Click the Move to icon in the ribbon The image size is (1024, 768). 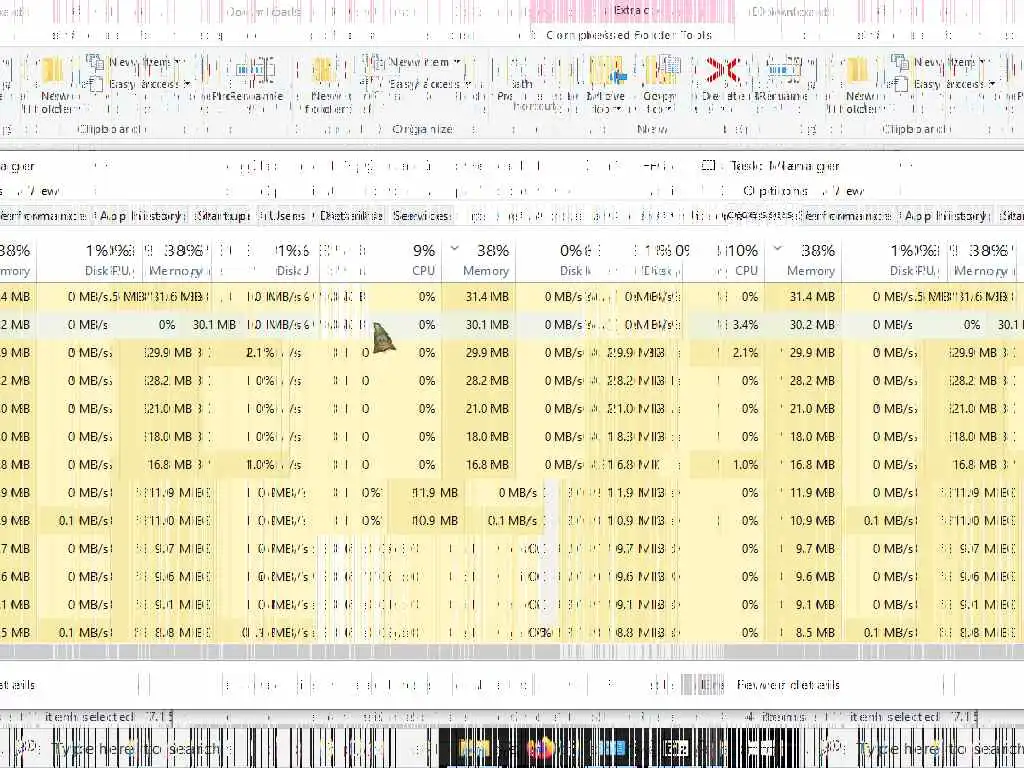click(607, 70)
